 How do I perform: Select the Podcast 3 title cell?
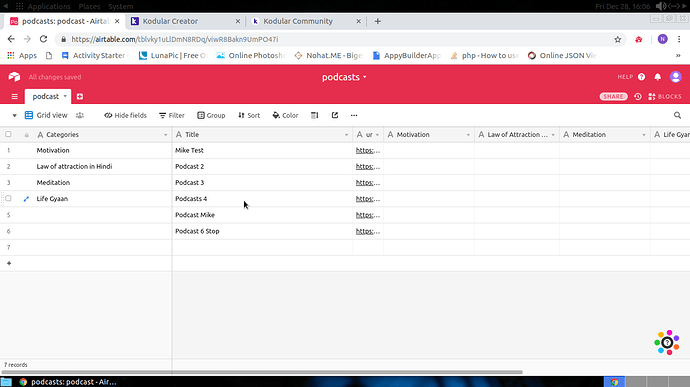pyautogui.click(x=262, y=183)
